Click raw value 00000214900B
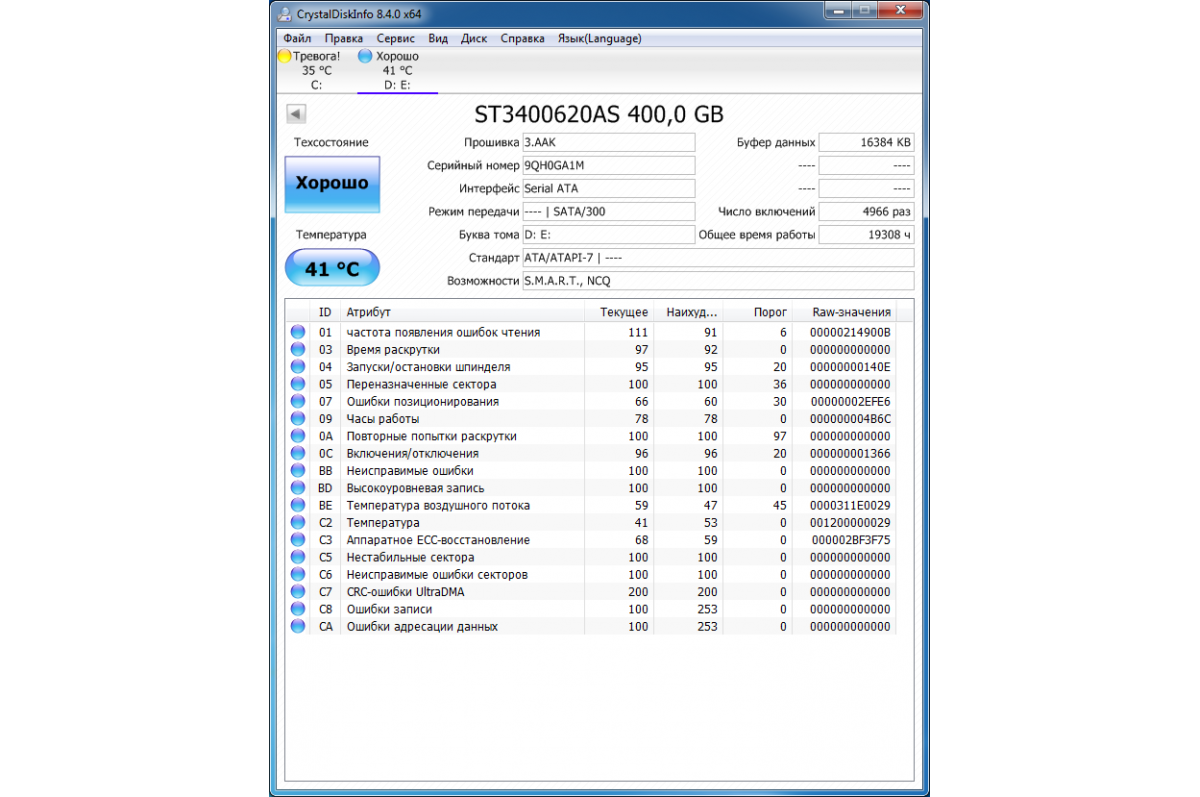 point(850,333)
